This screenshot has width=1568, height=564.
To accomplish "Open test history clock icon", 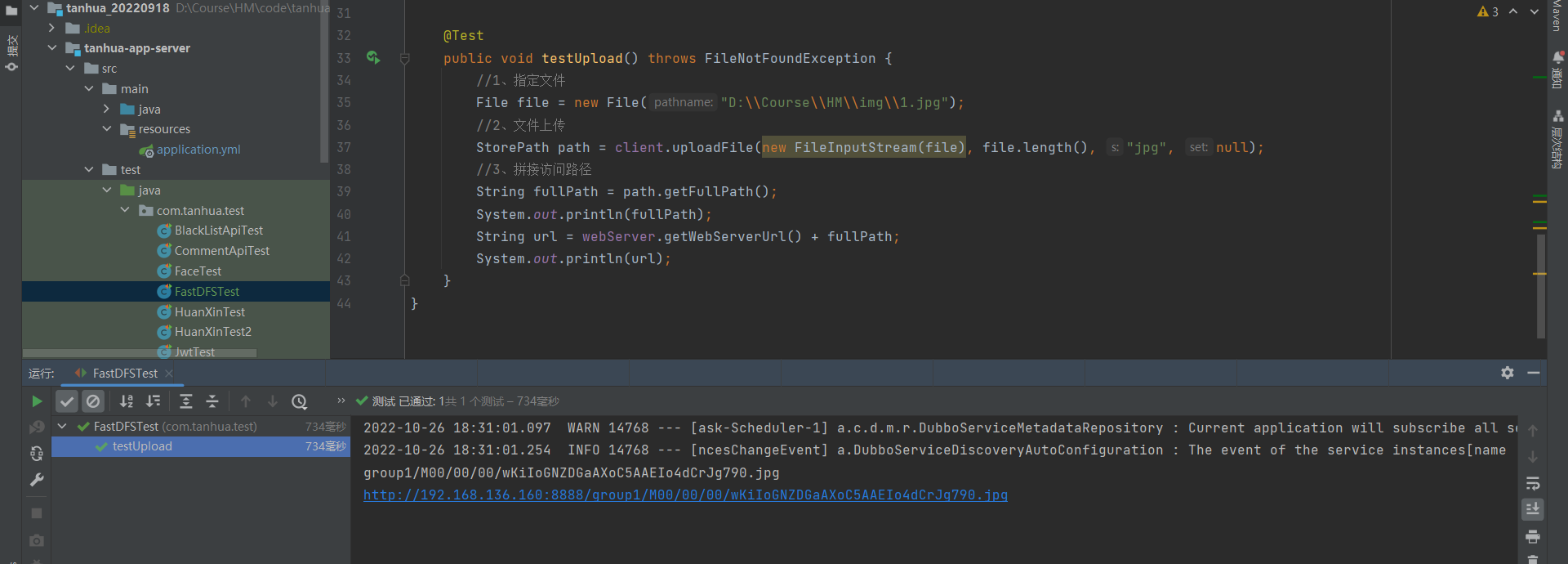I will (300, 401).
